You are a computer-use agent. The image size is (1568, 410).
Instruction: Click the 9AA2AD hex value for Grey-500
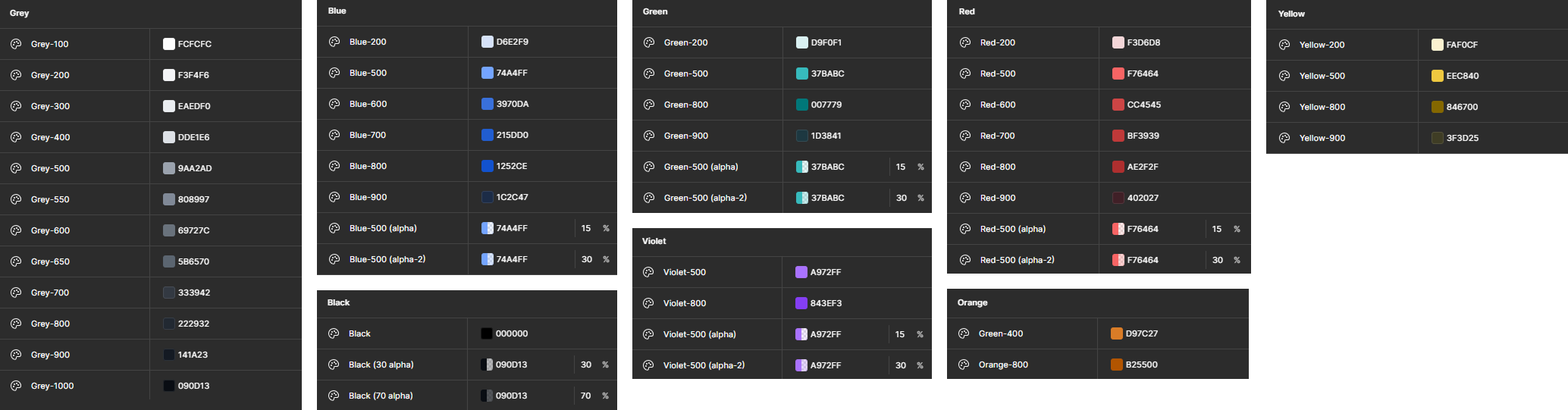[x=195, y=168]
